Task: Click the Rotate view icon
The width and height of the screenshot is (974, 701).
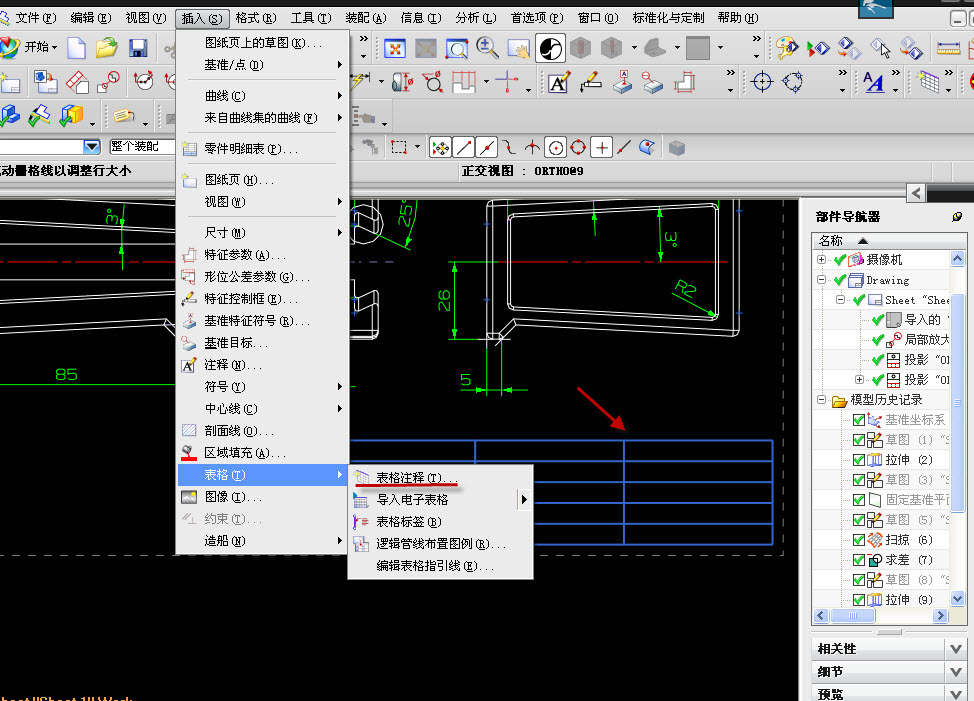Action: (550, 48)
